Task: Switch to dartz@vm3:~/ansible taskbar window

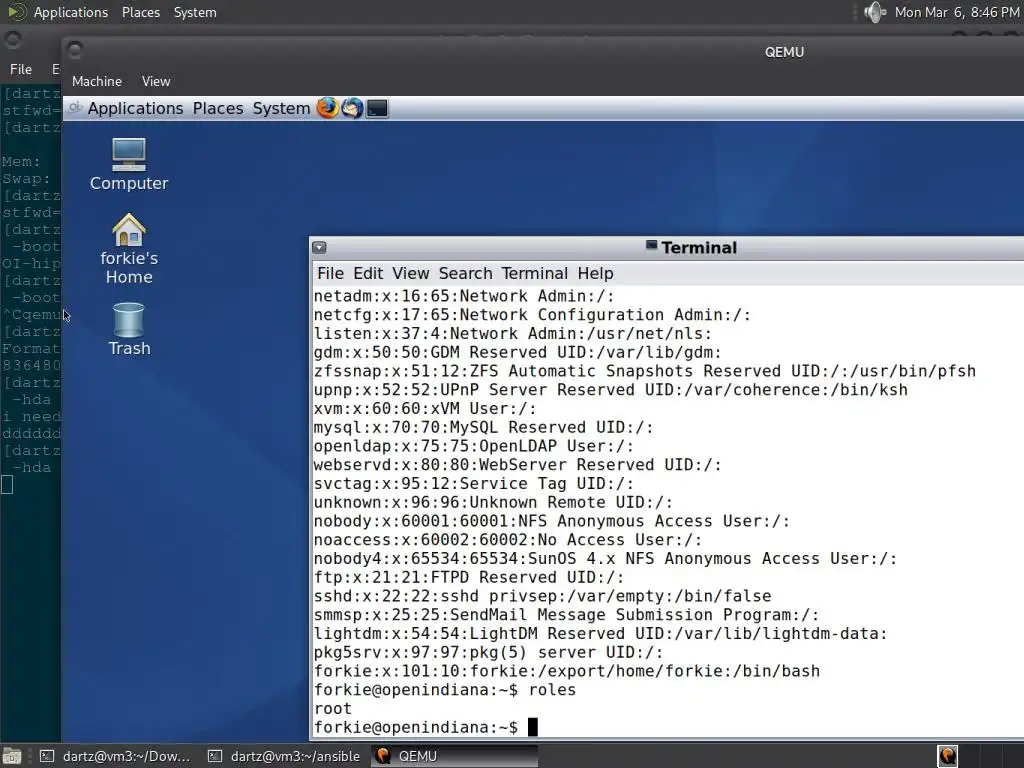Action: [285, 756]
